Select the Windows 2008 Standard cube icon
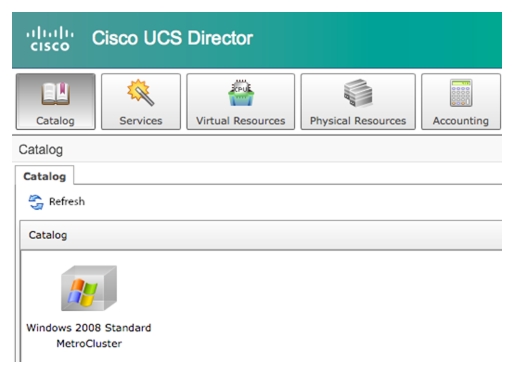 point(89,288)
